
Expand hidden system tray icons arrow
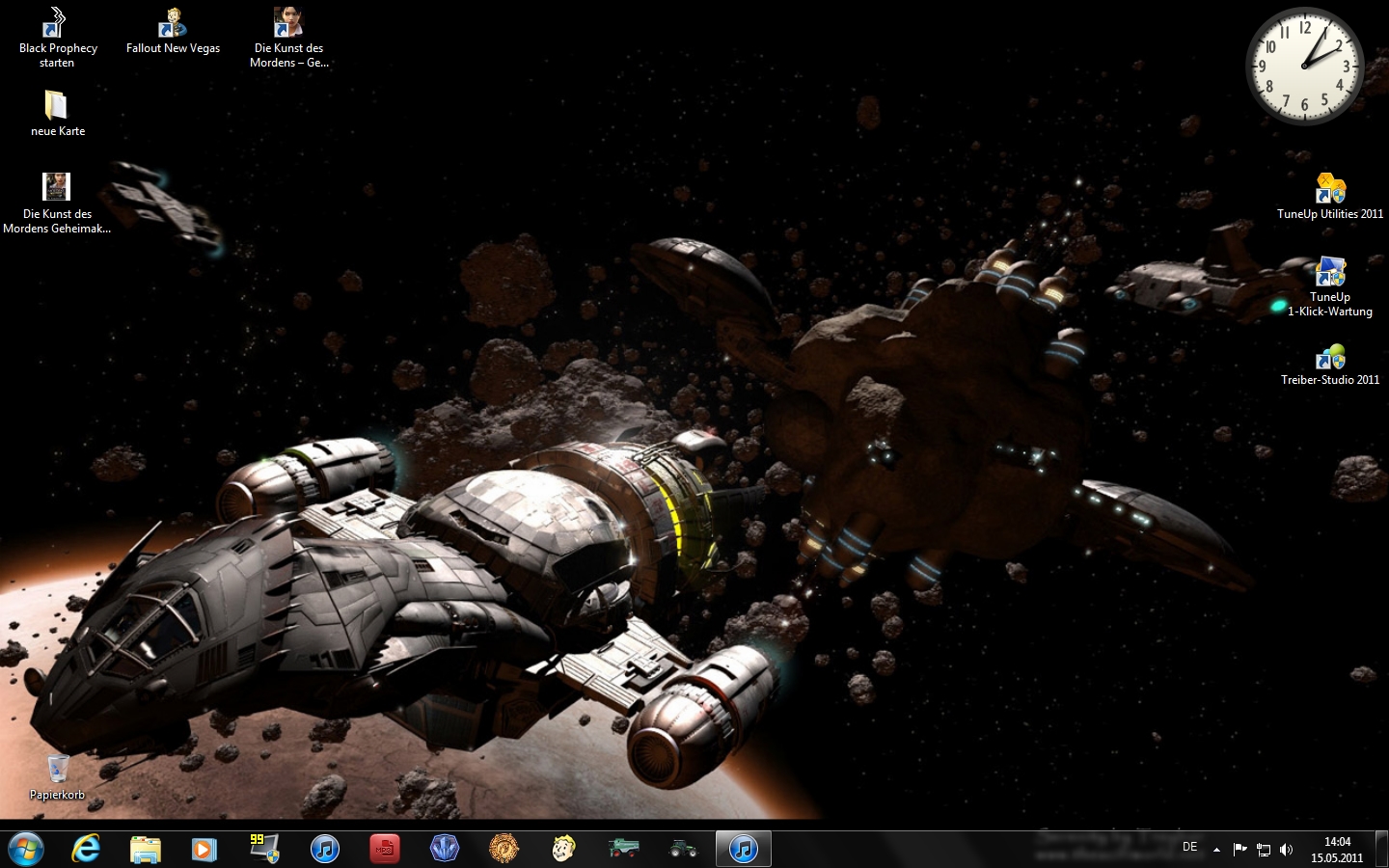(x=1216, y=850)
